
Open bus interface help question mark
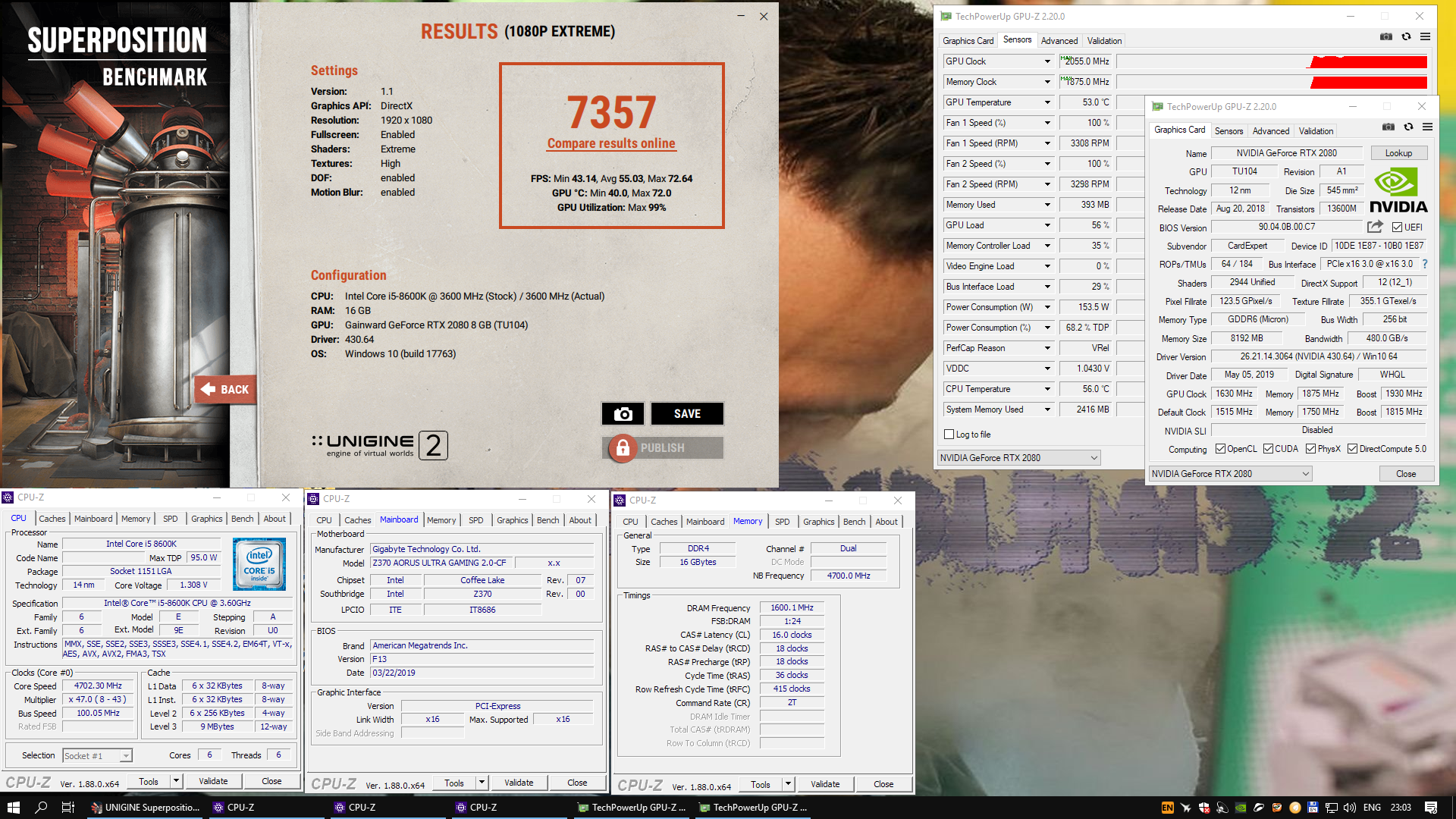tap(1424, 264)
